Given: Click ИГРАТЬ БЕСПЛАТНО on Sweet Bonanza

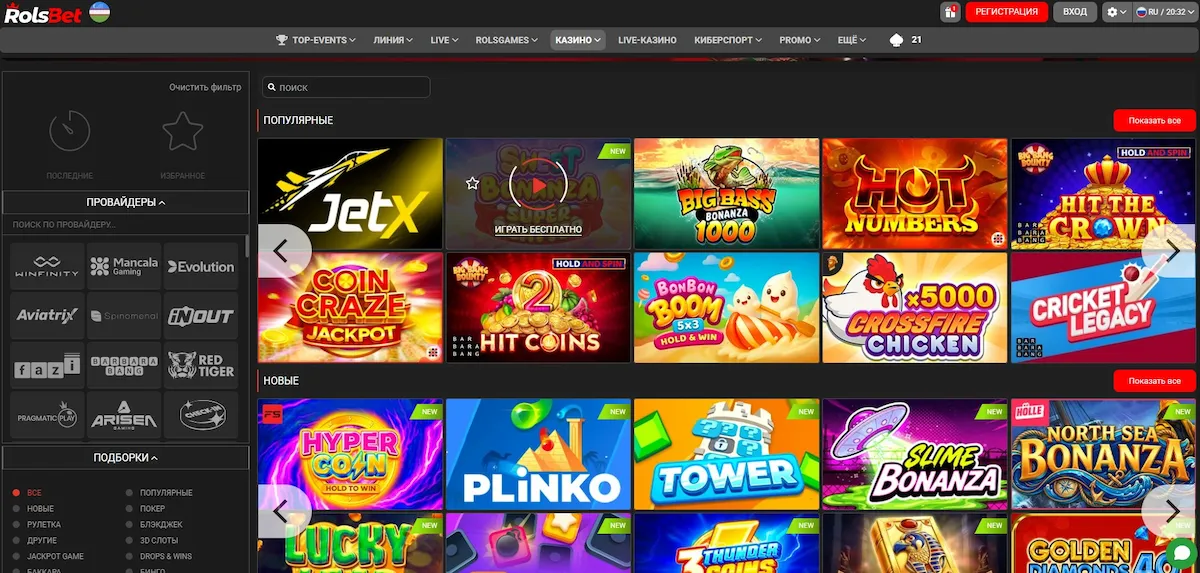Looking at the screenshot, I should coord(538,230).
